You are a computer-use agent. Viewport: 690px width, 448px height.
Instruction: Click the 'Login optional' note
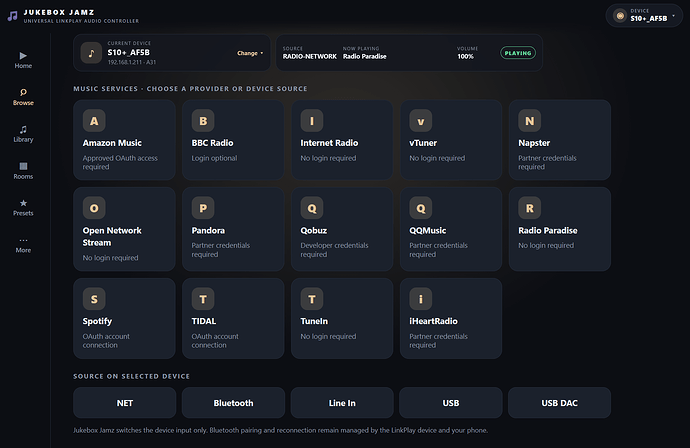click(x=214, y=158)
